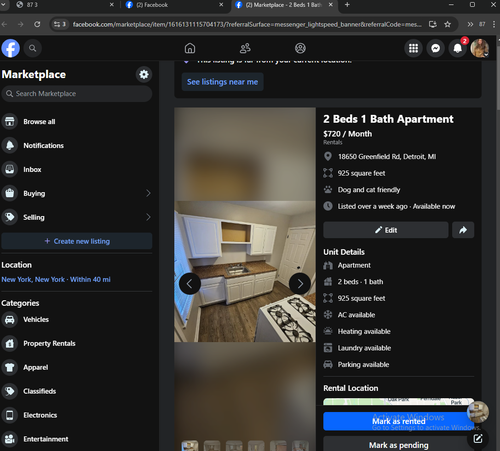The height and width of the screenshot is (451, 500).
Task: Click the kitchen listing photo
Action: click(x=245, y=271)
